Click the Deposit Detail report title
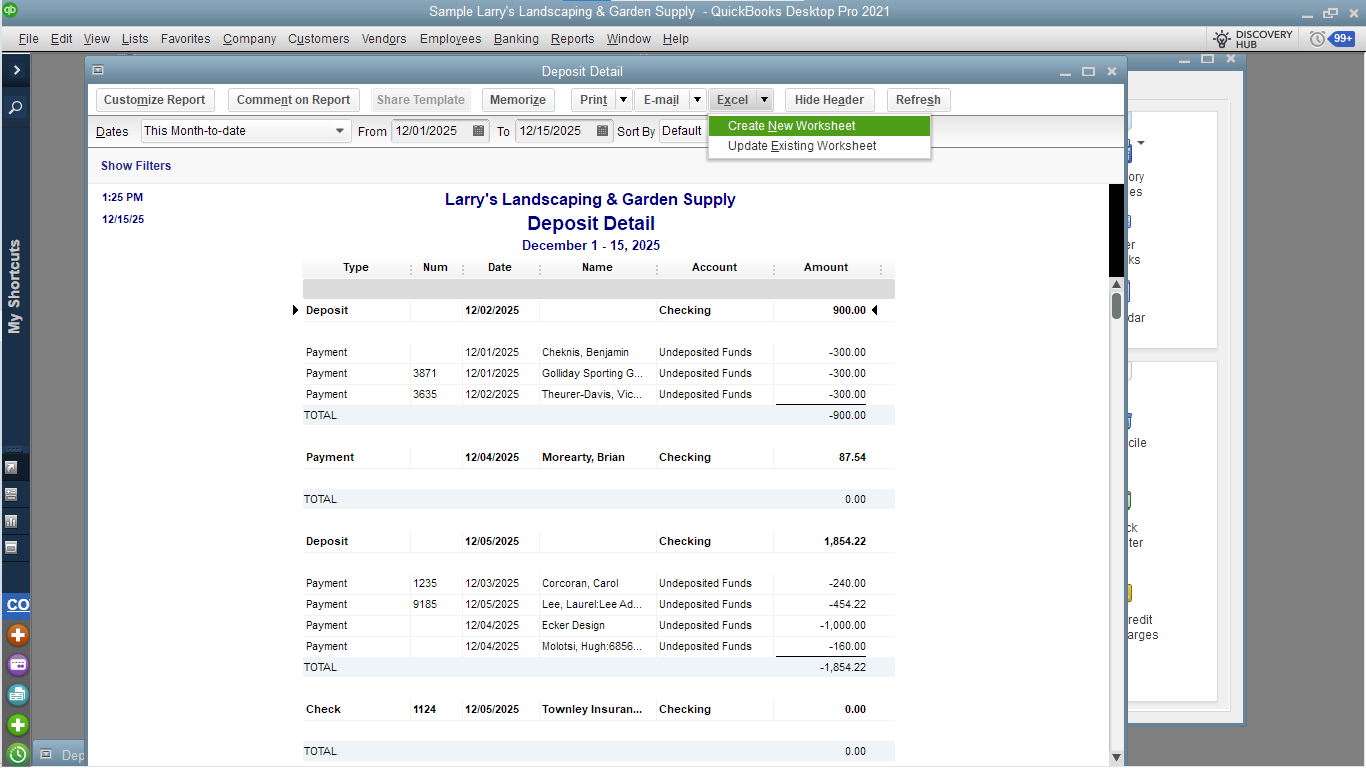The height and width of the screenshot is (768, 1366). point(591,223)
